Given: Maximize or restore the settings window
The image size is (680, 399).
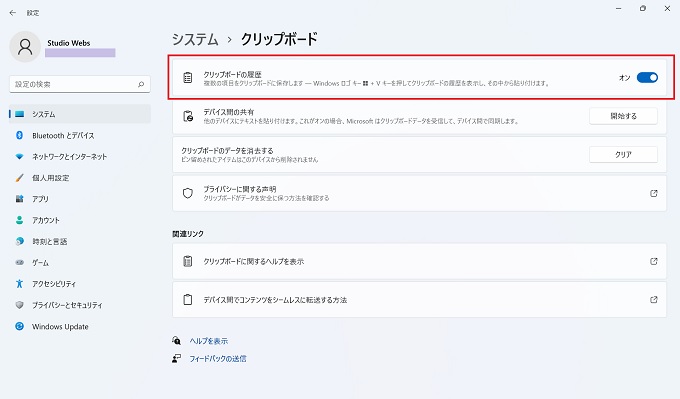Looking at the screenshot, I should pos(643,8).
